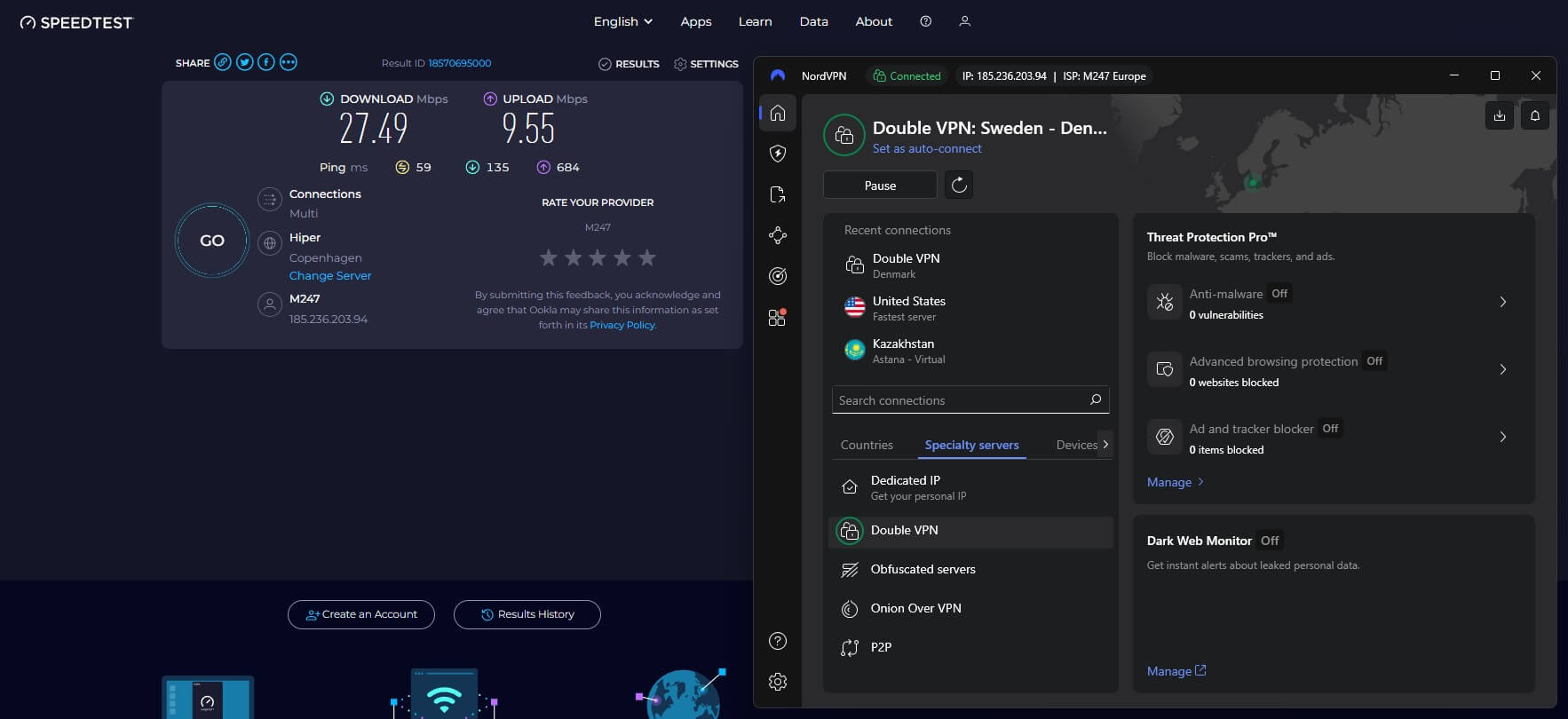This screenshot has width=1568, height=719.
Task: Click the Search connections field
Action: click(x=970, y=399)
